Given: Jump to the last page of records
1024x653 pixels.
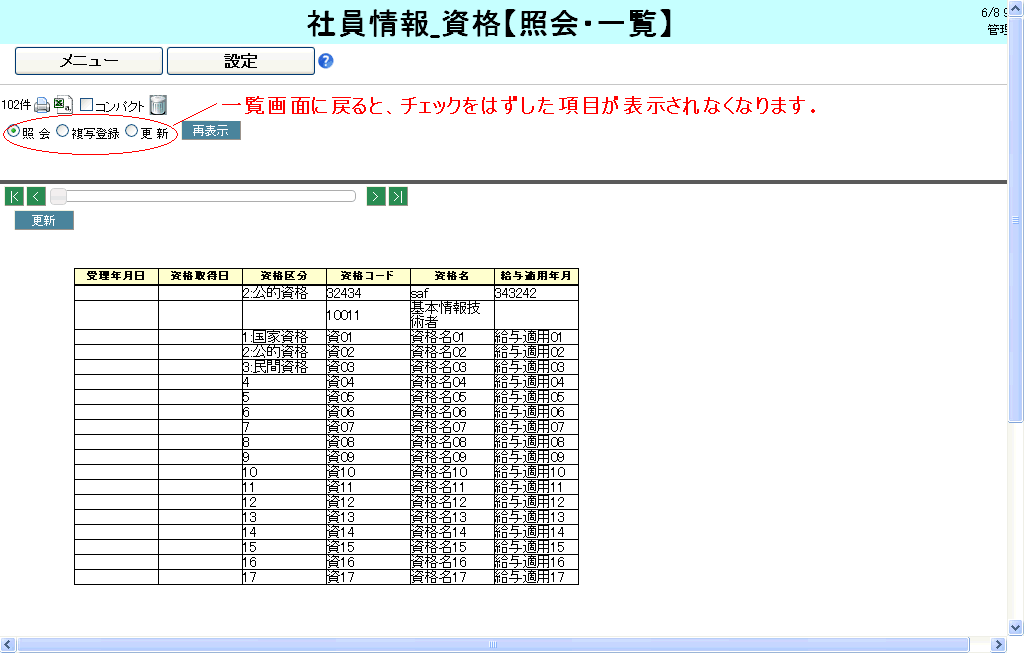Looking at the screenshot, I should 398,196.
